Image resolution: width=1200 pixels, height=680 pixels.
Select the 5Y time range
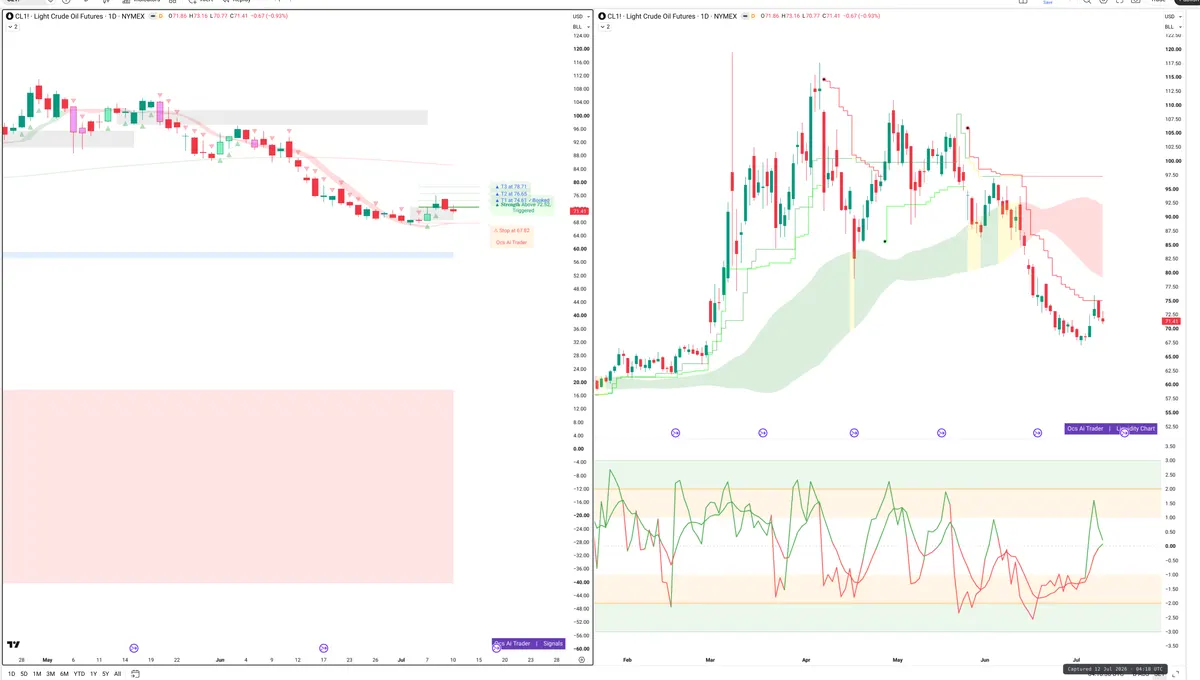click(x=105, y=674)
